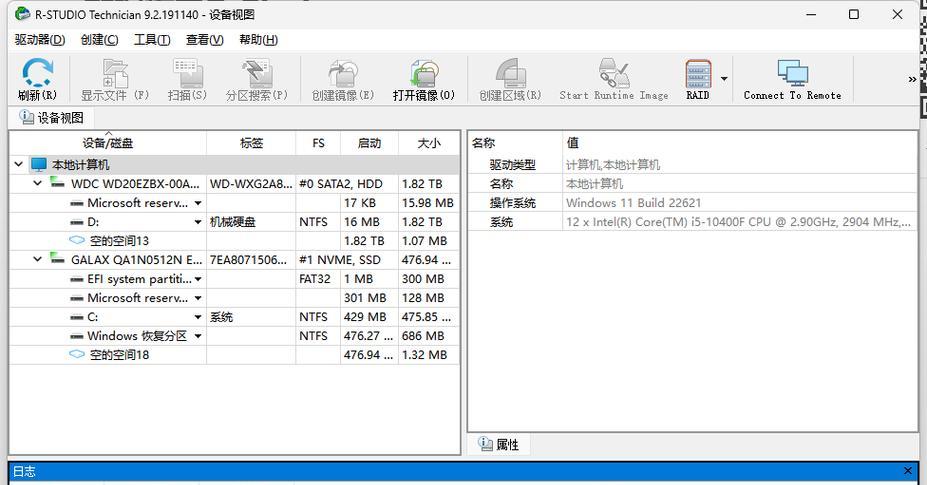Open the RAID dropdown arrow

724,79
